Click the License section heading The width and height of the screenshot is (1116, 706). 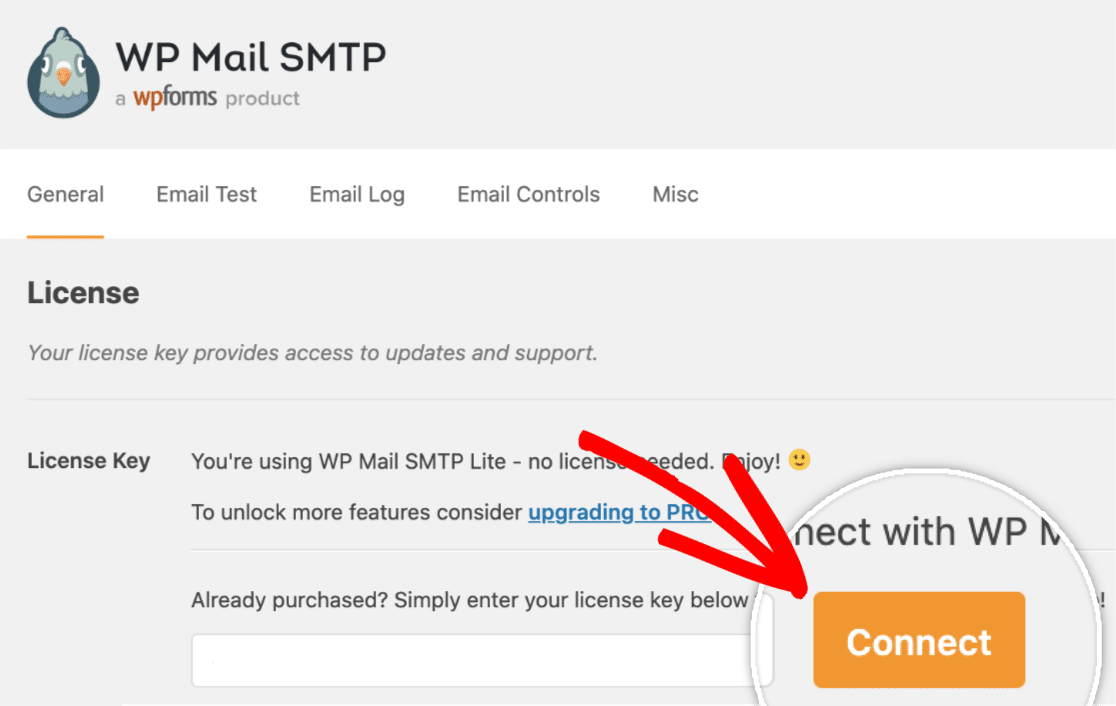[83, 293]
